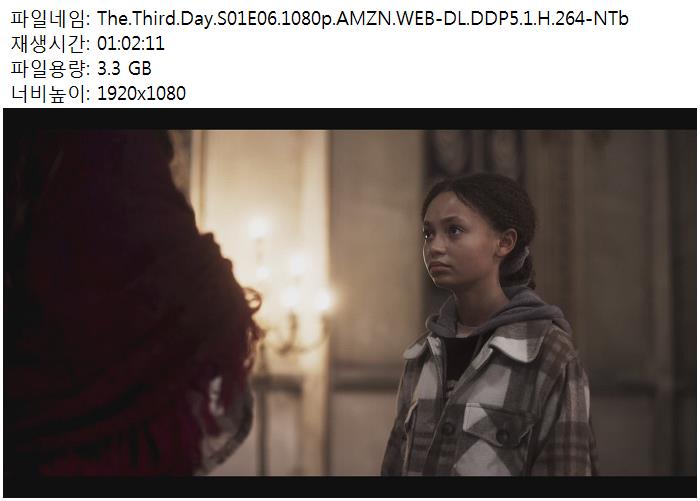Image resolution: width=700 pixels, height=501 pixels.
Task: Click the 재생시간 label
Action: pyautogui.click(x=48, y=44)
